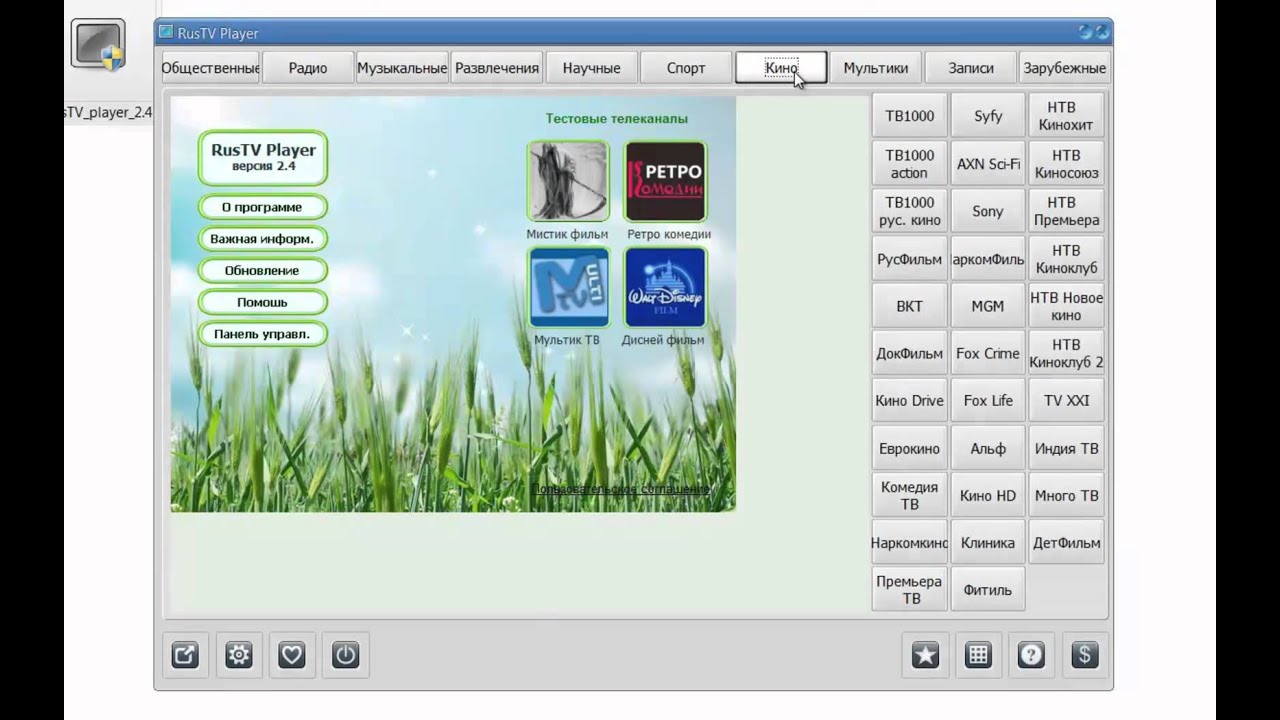Select the Кино tab
The height and width of the screenshot is (720, 1280).
pyautogui.click(x=781, y=68)
